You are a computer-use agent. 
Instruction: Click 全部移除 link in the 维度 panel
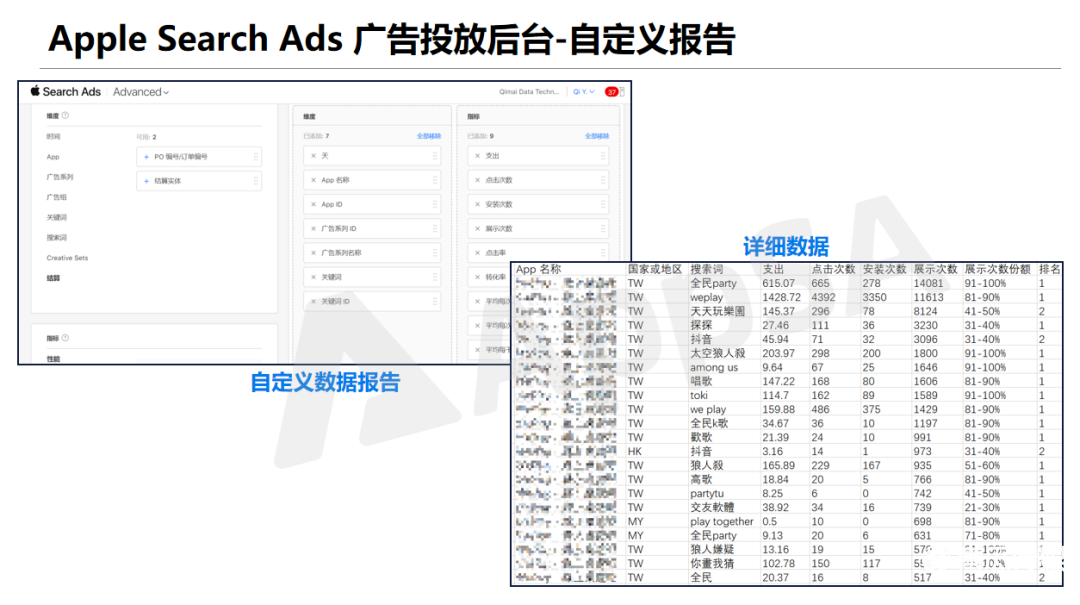428,136
